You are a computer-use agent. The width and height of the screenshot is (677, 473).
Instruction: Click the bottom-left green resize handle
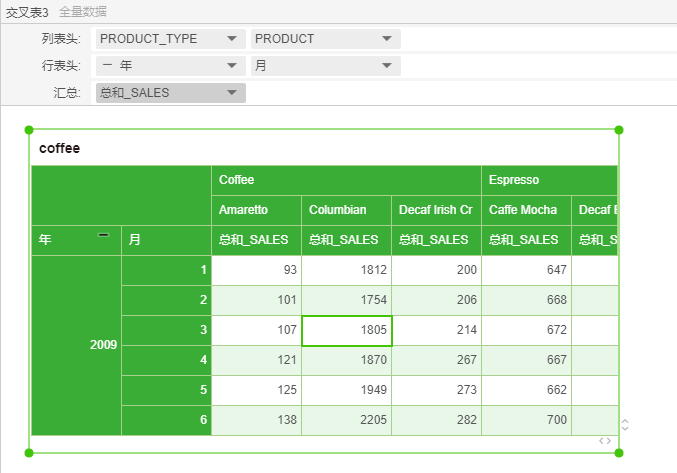click(x=29, y=453)
